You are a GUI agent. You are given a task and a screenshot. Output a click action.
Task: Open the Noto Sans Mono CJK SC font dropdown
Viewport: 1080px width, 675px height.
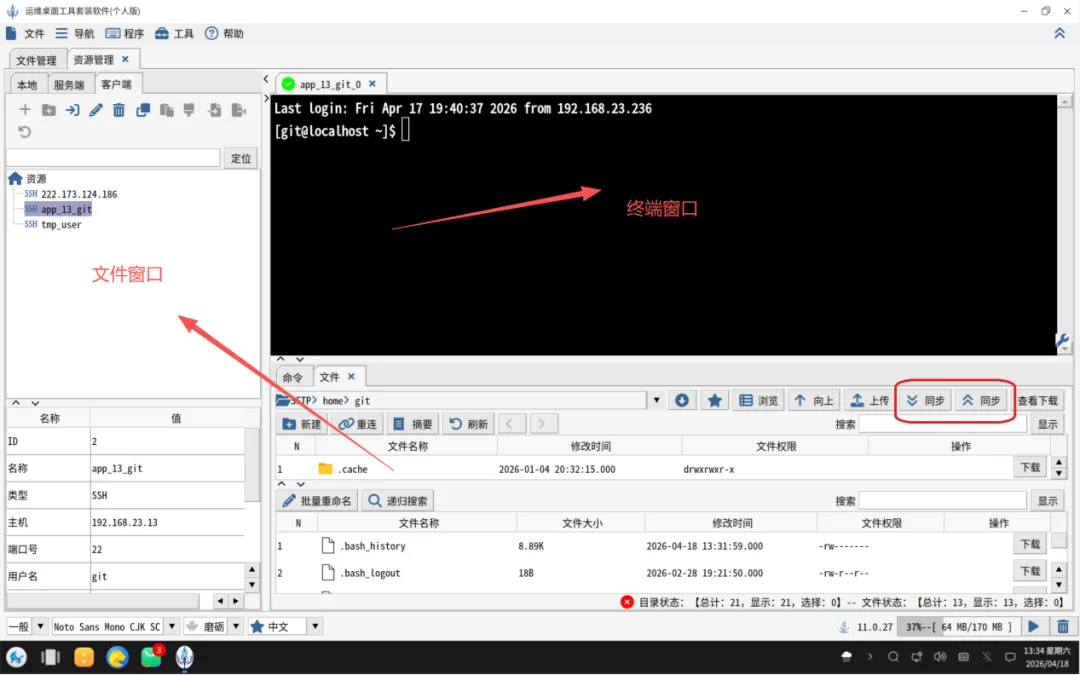click(x=172, y=626)
